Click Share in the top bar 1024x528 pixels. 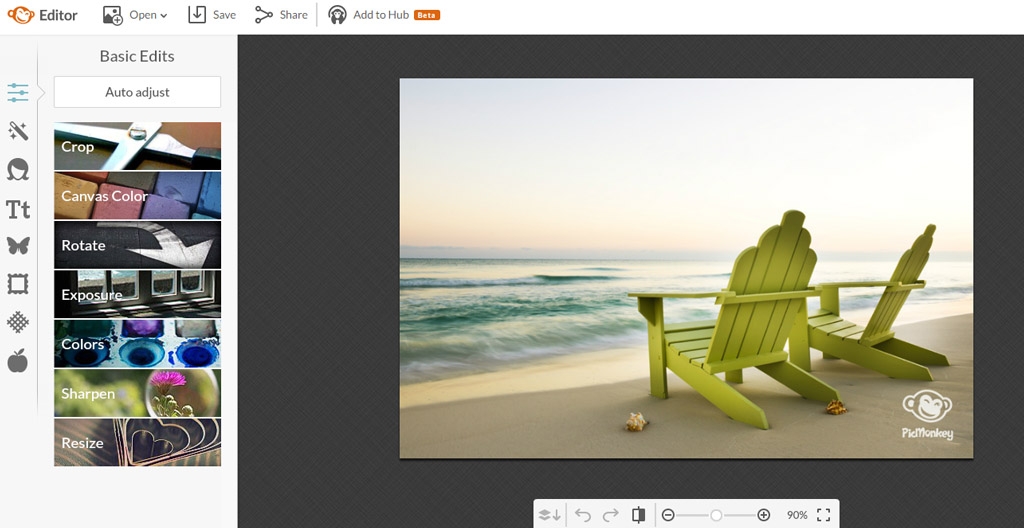point(281,15)
